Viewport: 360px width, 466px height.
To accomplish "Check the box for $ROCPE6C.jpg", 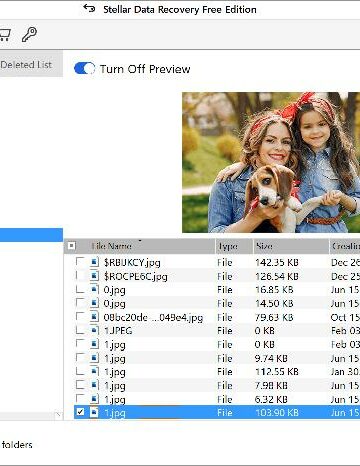I will pyautogui.click(x=80, y=275).
